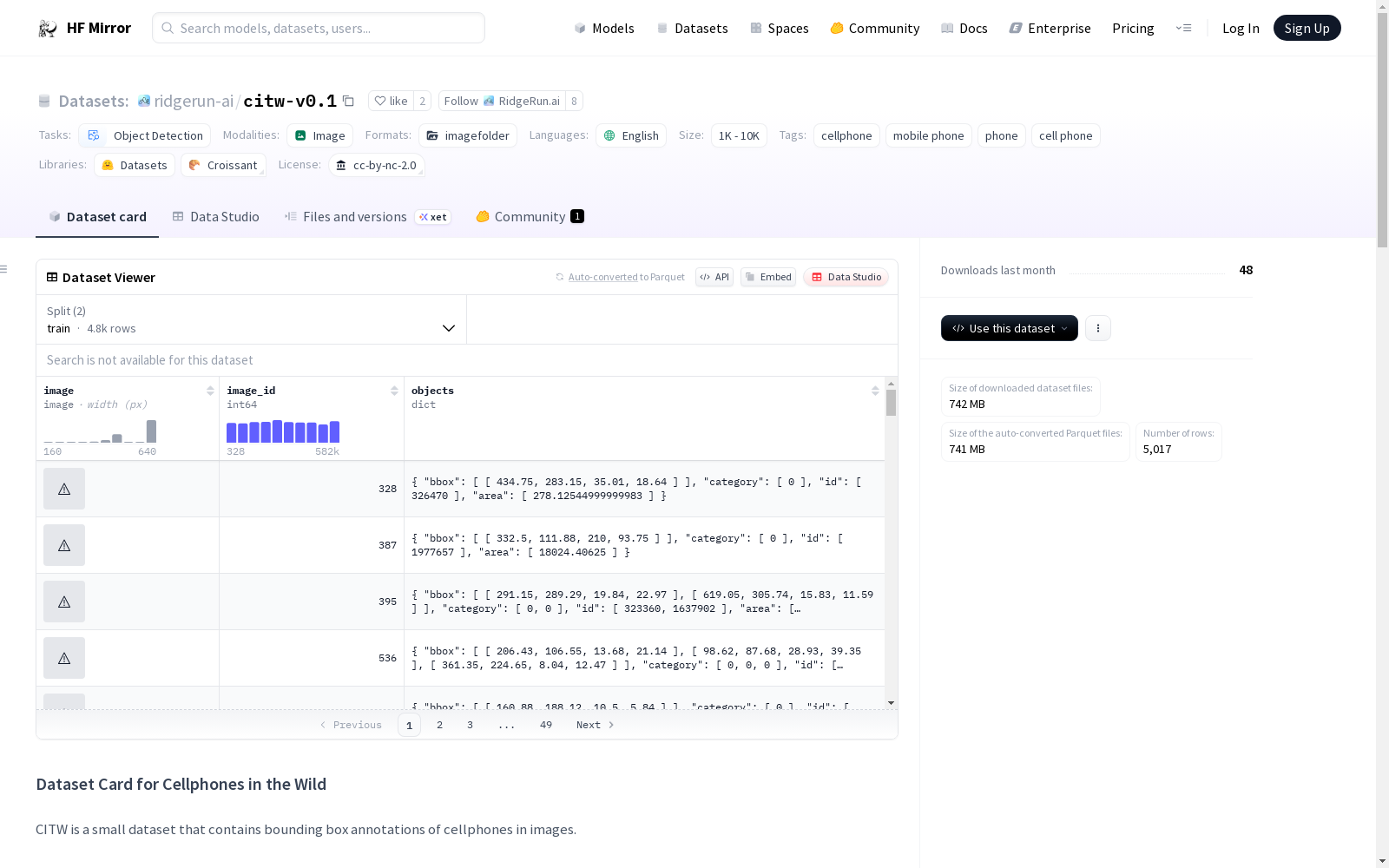Open the Object Detection task tag
Screen dimensions: 1389x868
coord(145,135)
